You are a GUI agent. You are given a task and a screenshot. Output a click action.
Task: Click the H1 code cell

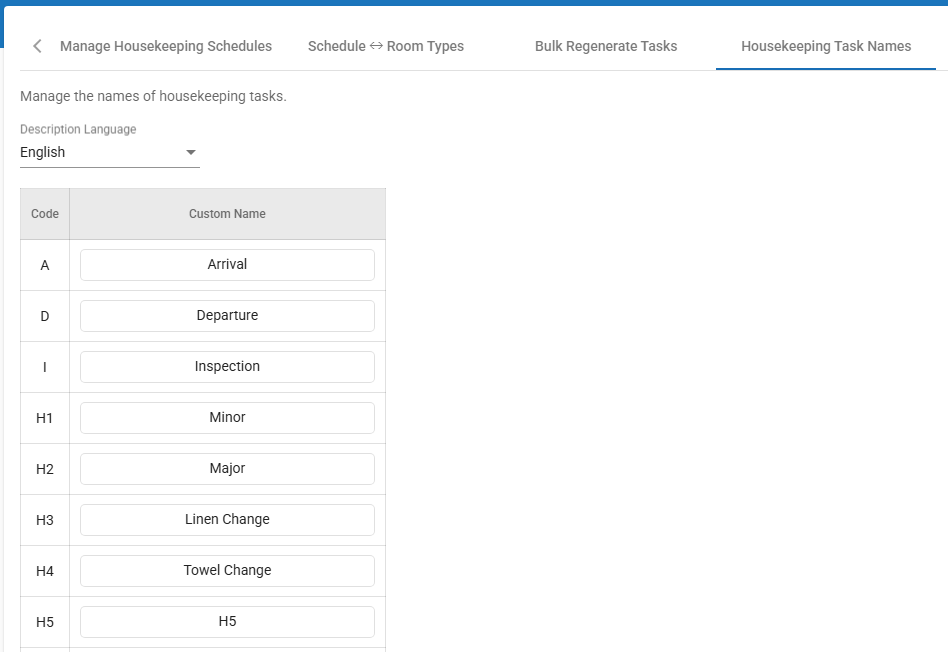coord(45,418)
